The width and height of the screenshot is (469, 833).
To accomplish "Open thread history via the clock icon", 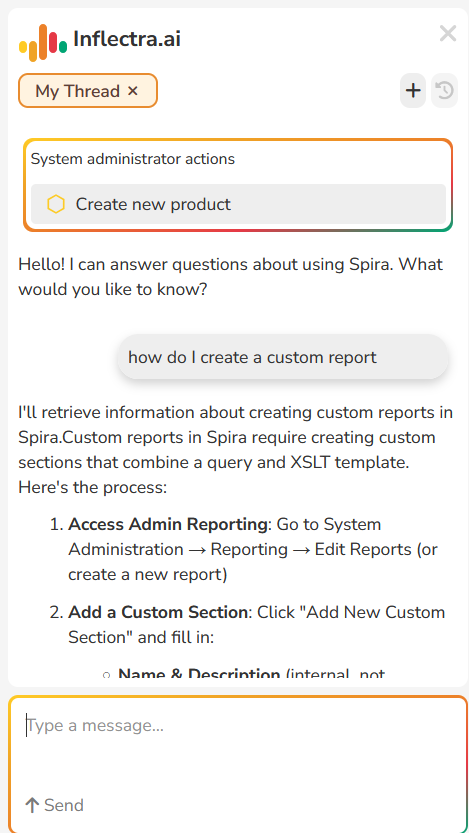I will coord(445,91).
